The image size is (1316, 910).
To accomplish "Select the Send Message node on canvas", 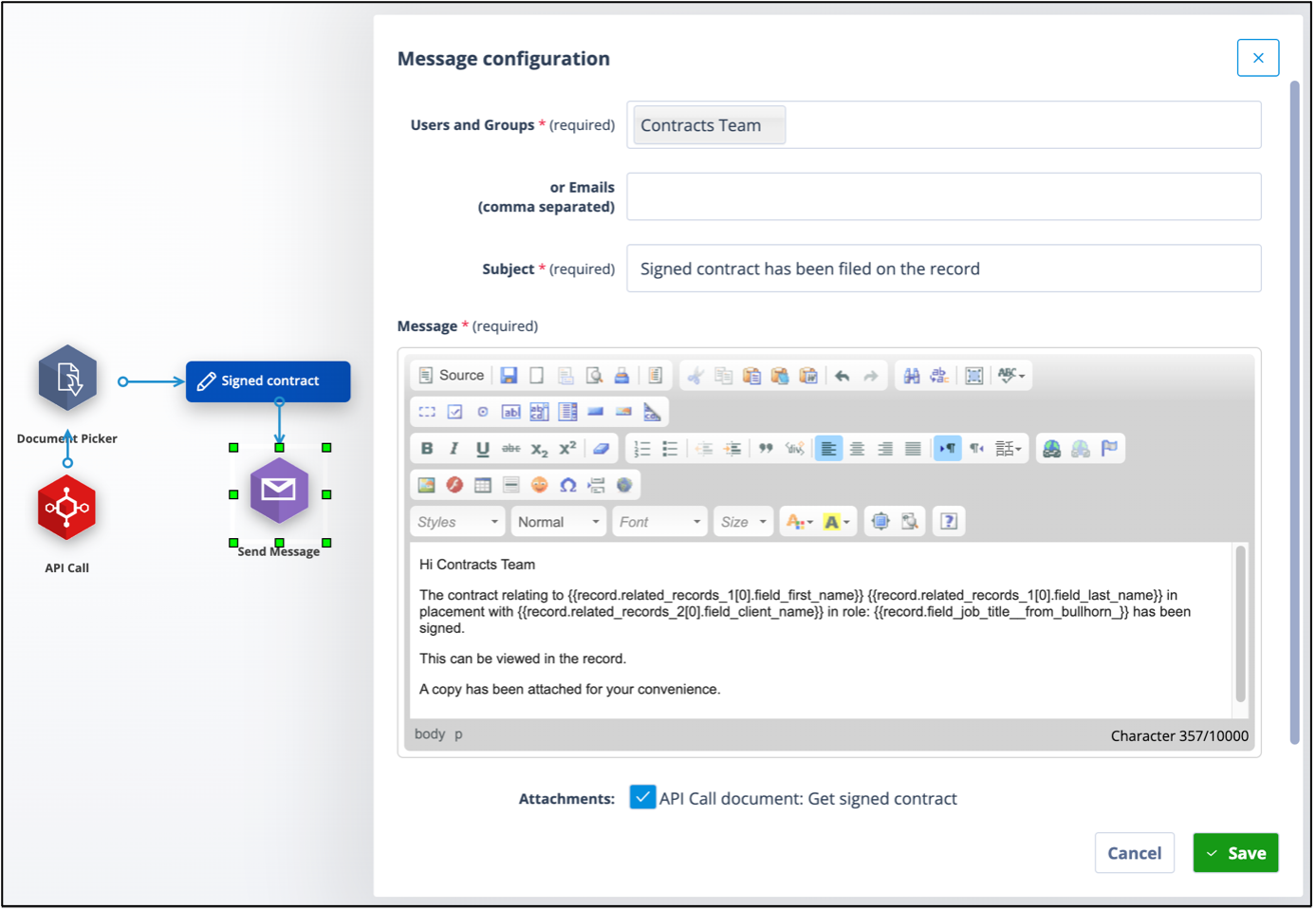I will [279, 490].
